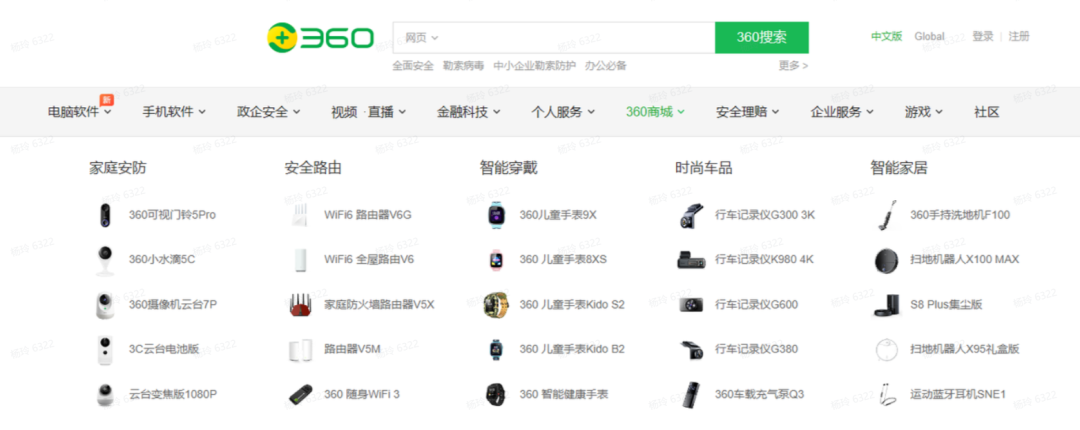Viewport: 1080px width, 430px height.
Task: Open the 360可视门铃5Pro text link
Action: (172, 215)
